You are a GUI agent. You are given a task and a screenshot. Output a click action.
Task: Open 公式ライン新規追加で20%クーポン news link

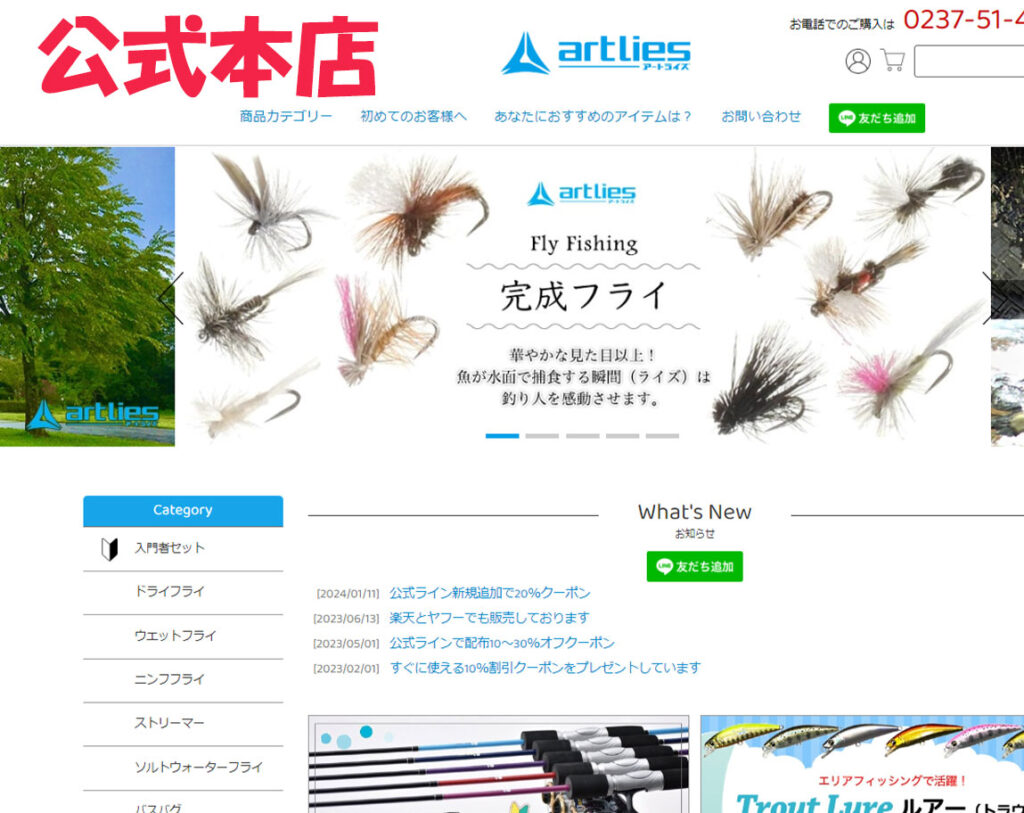[x=489, y=593]
